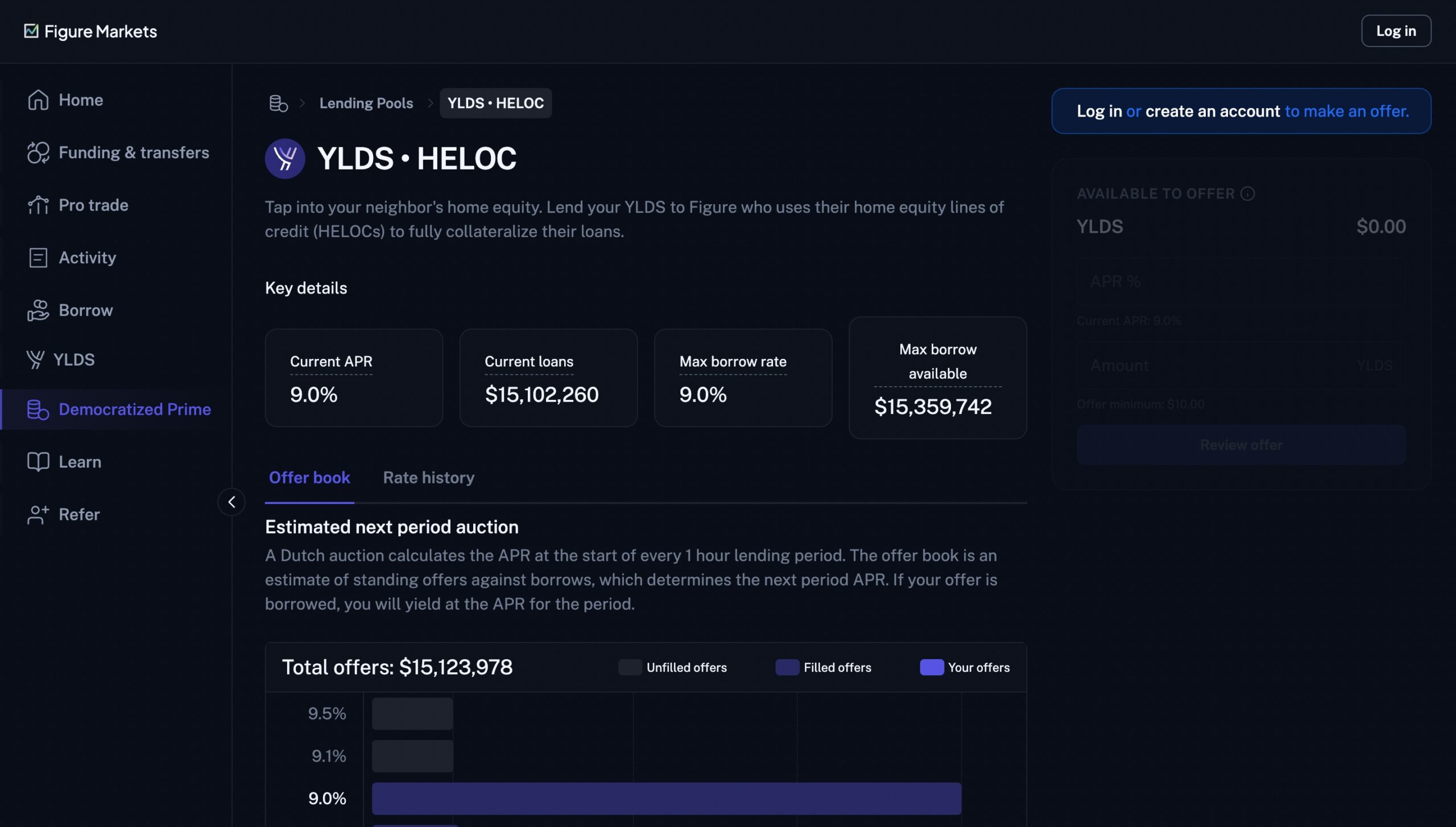Click the Funding & transfers icon
This screenshot has width=1456, height=827.
[38, 152]
